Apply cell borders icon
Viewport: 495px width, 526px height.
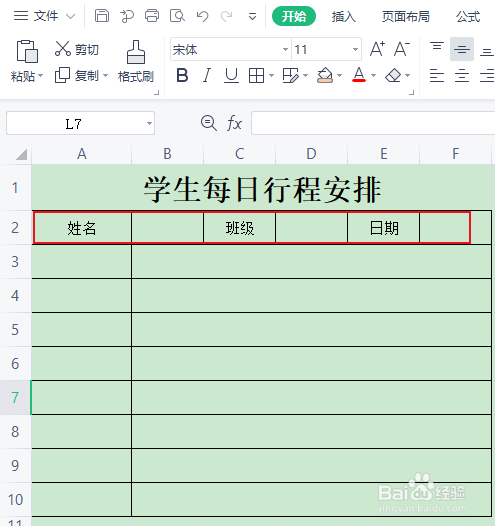257,75
